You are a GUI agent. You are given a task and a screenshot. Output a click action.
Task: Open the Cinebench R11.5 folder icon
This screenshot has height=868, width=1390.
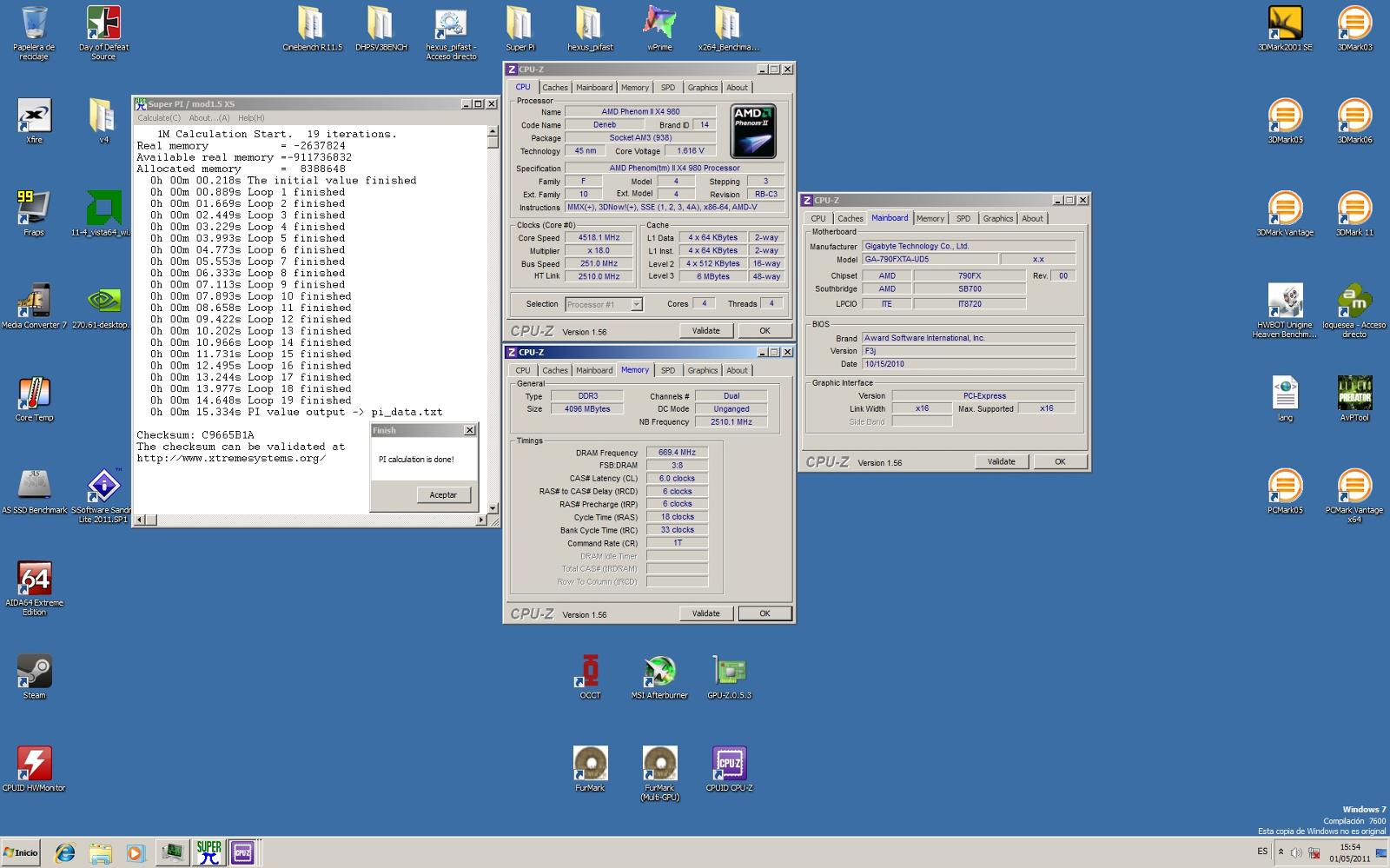(312, 29)
